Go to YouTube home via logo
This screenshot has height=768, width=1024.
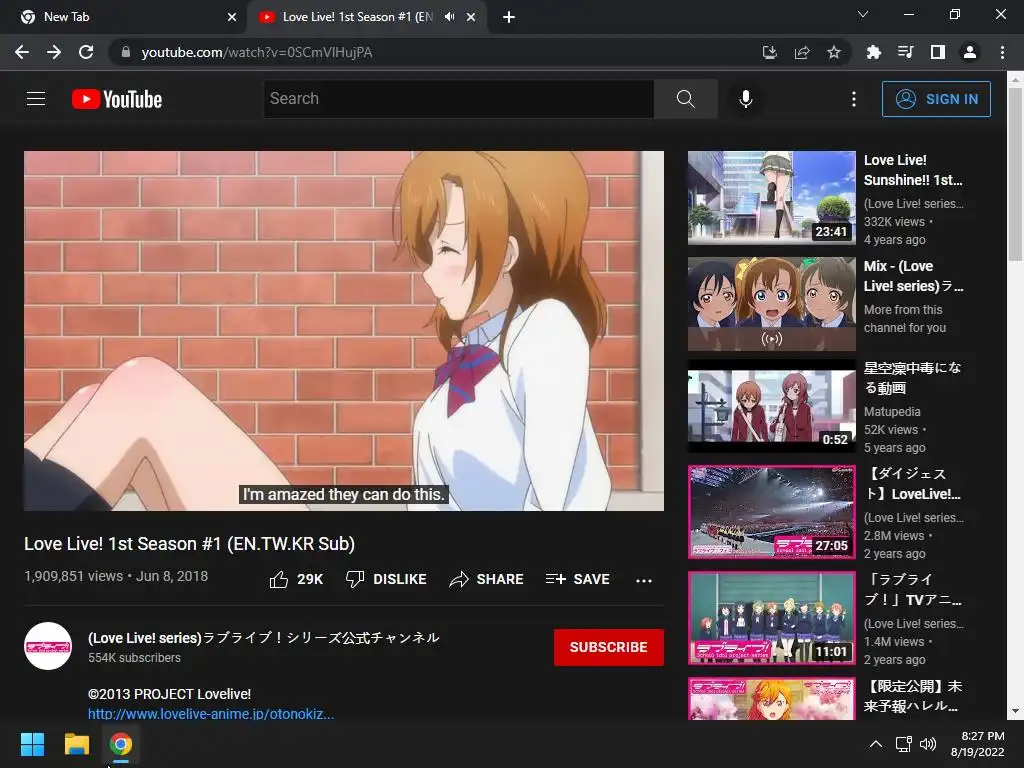(117, 99)
